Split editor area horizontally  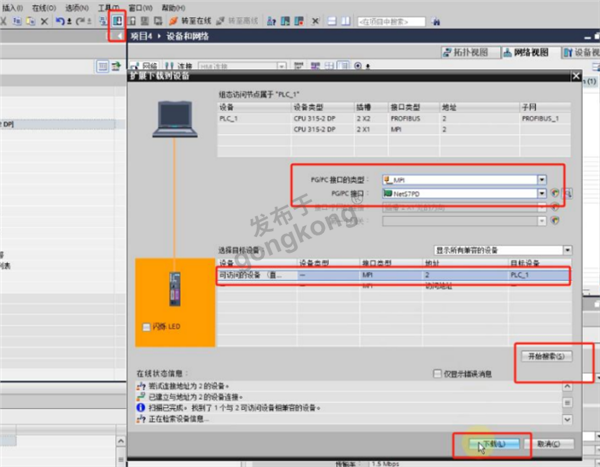(x=332, y=21)
